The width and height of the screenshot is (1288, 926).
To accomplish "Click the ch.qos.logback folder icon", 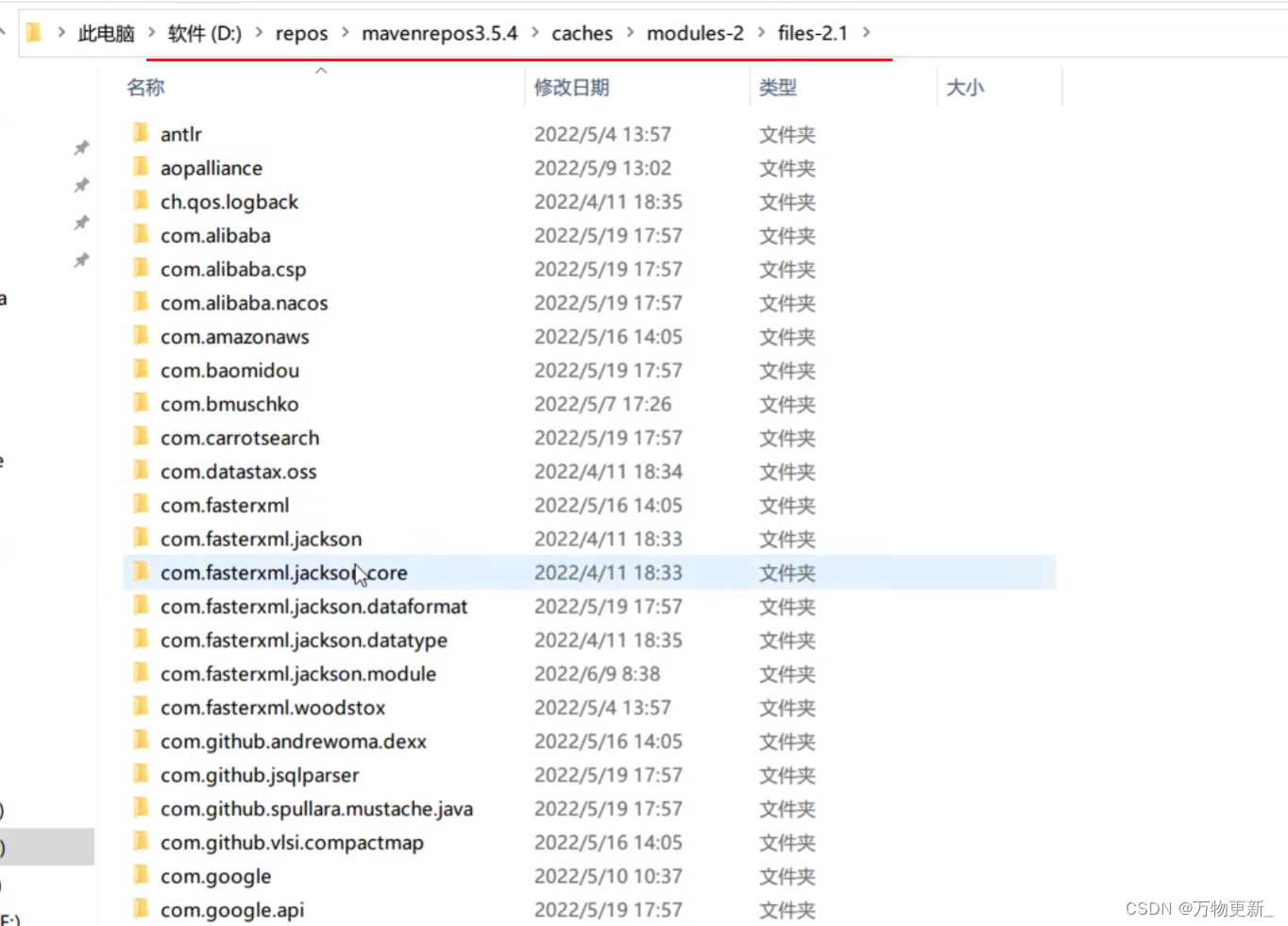I will pyautogui.click(x=141, y=201).
